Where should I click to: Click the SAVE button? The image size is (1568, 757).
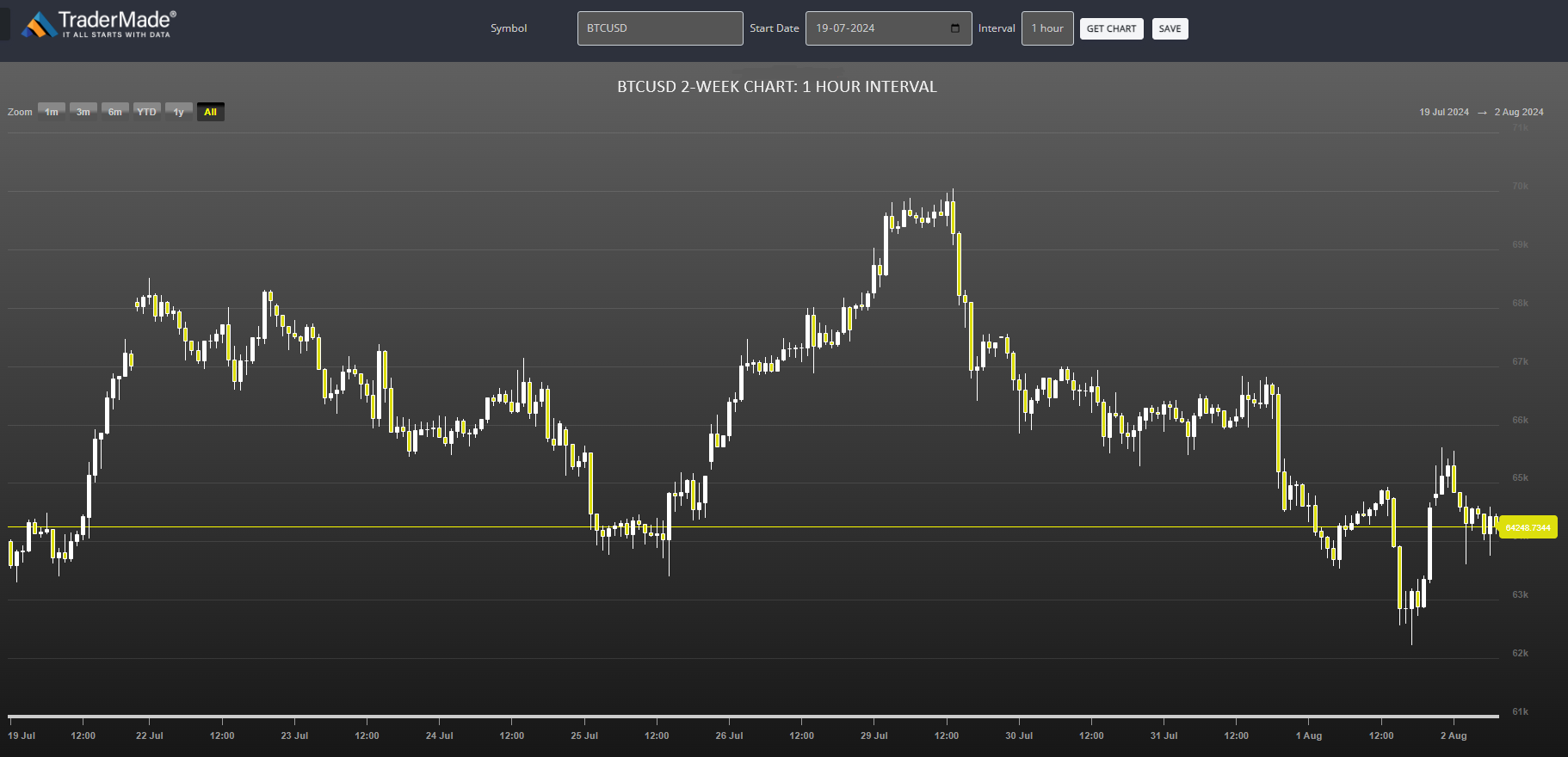1170,28
